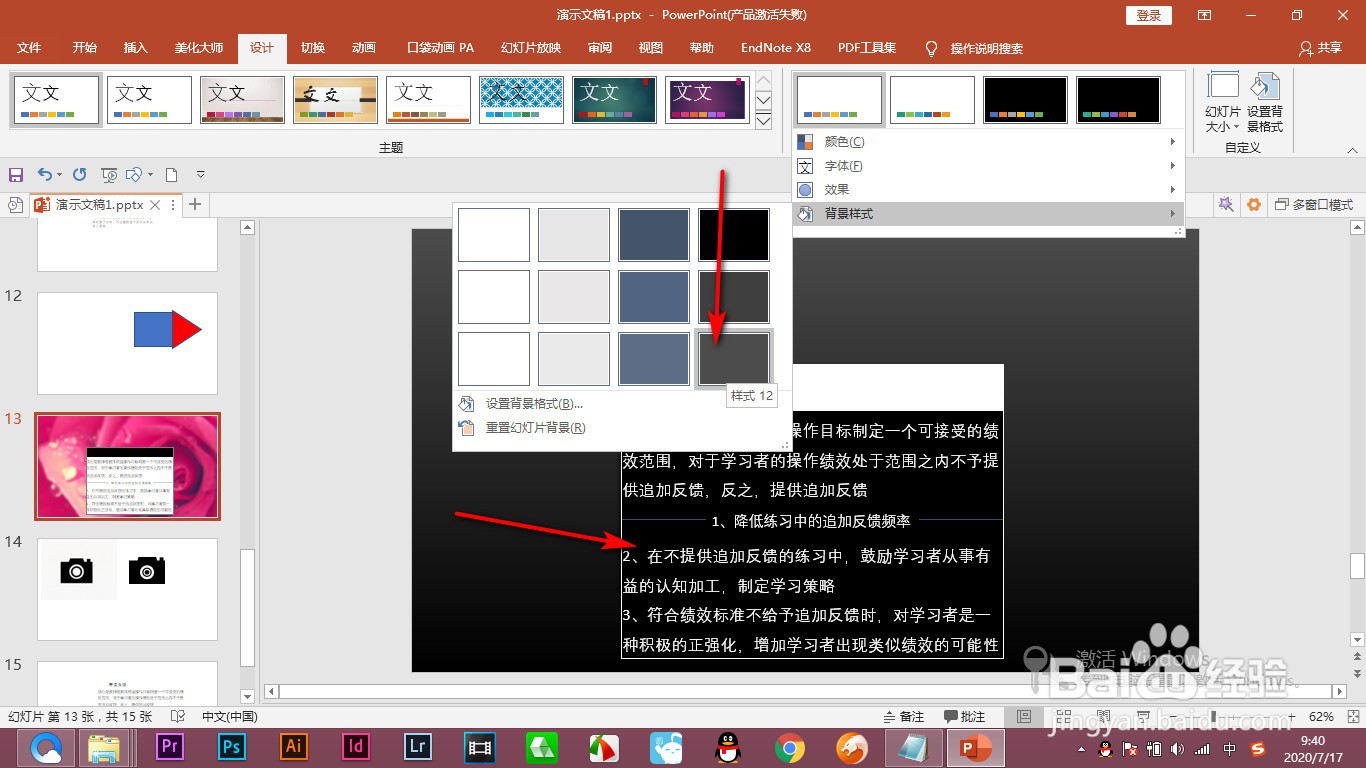Click the 操作说明搜索 search box
Screen dimensions: 1366x768
click(x=974, y=48)
